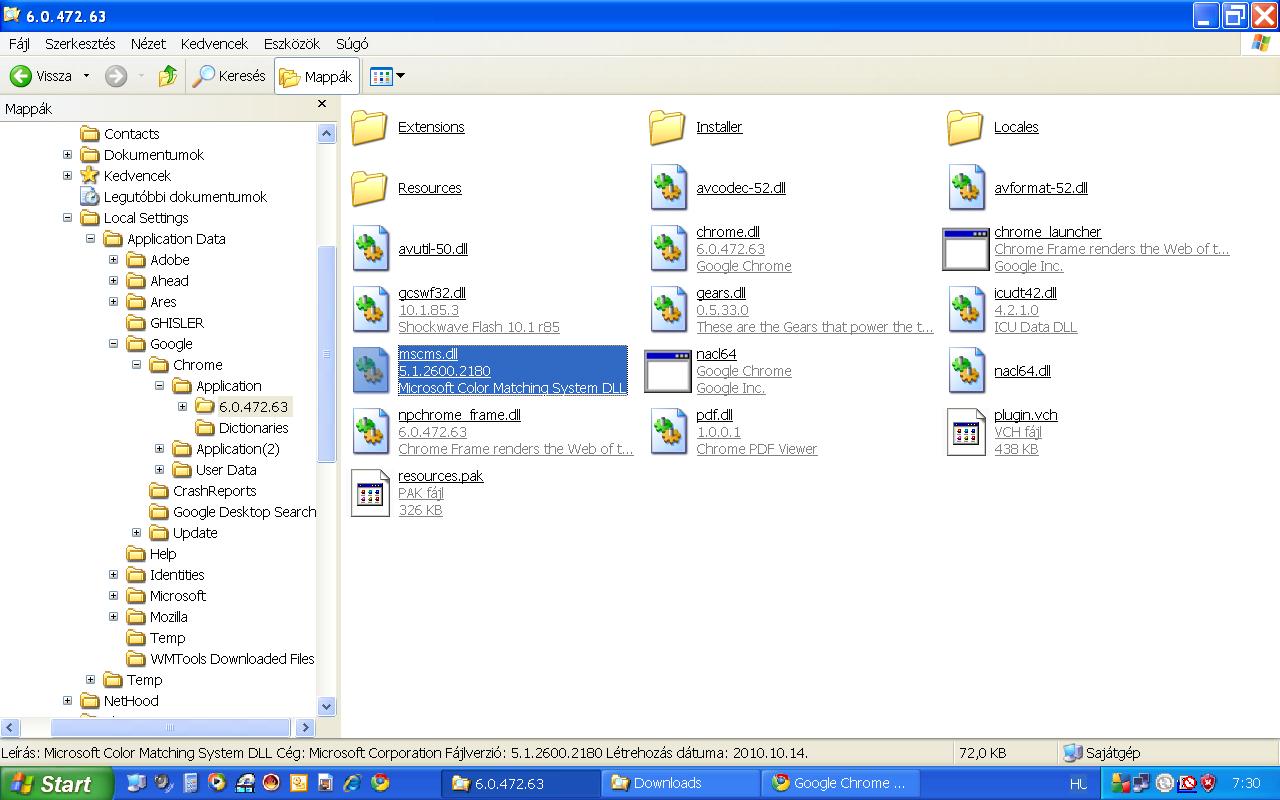Click the HU language indicator
1280x800 pixels.
pos(1078,784)
